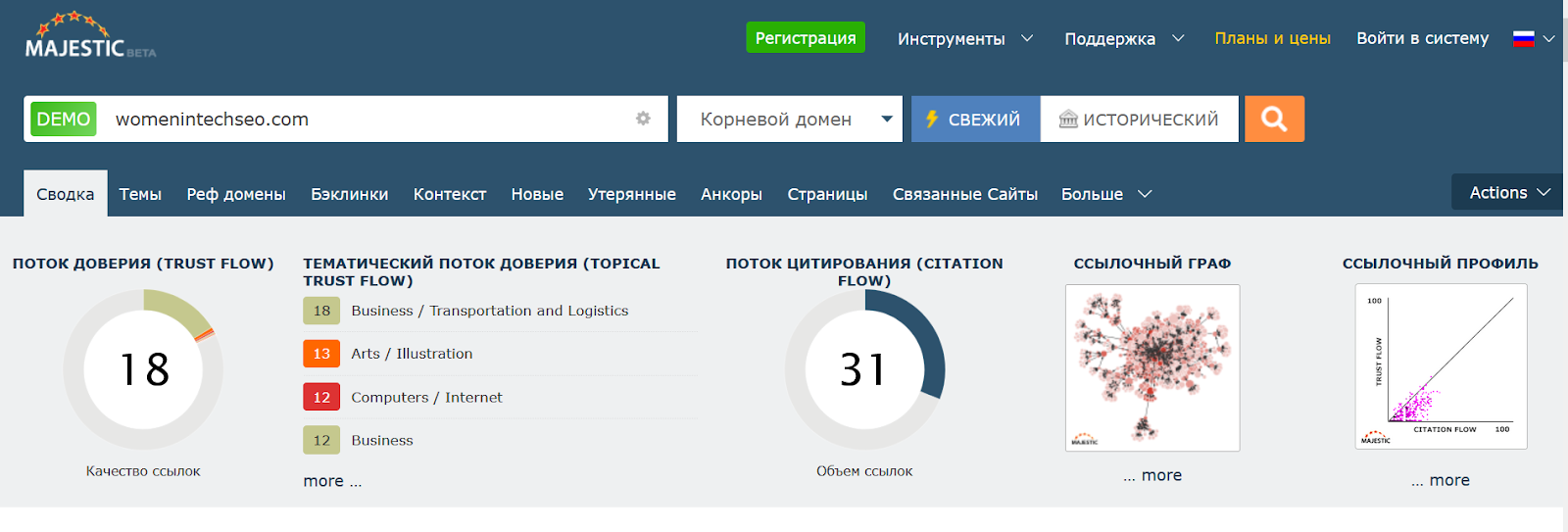
Task: Click the 18 topical score swatch
Action: [x=321, y=311]
